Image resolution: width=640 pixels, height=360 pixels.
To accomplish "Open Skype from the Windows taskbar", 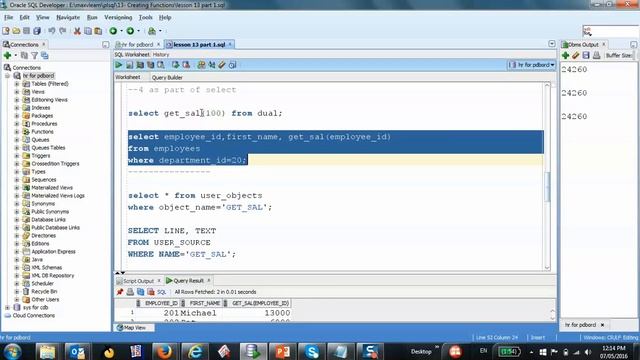I will [311, 351].
